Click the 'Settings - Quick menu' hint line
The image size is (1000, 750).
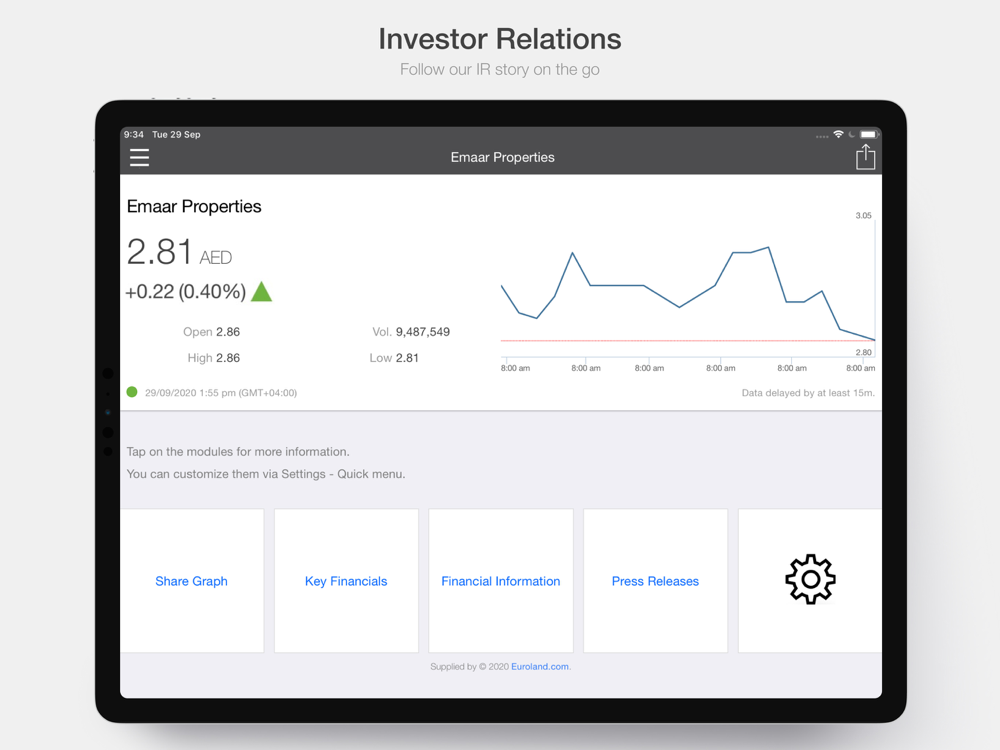266,474
